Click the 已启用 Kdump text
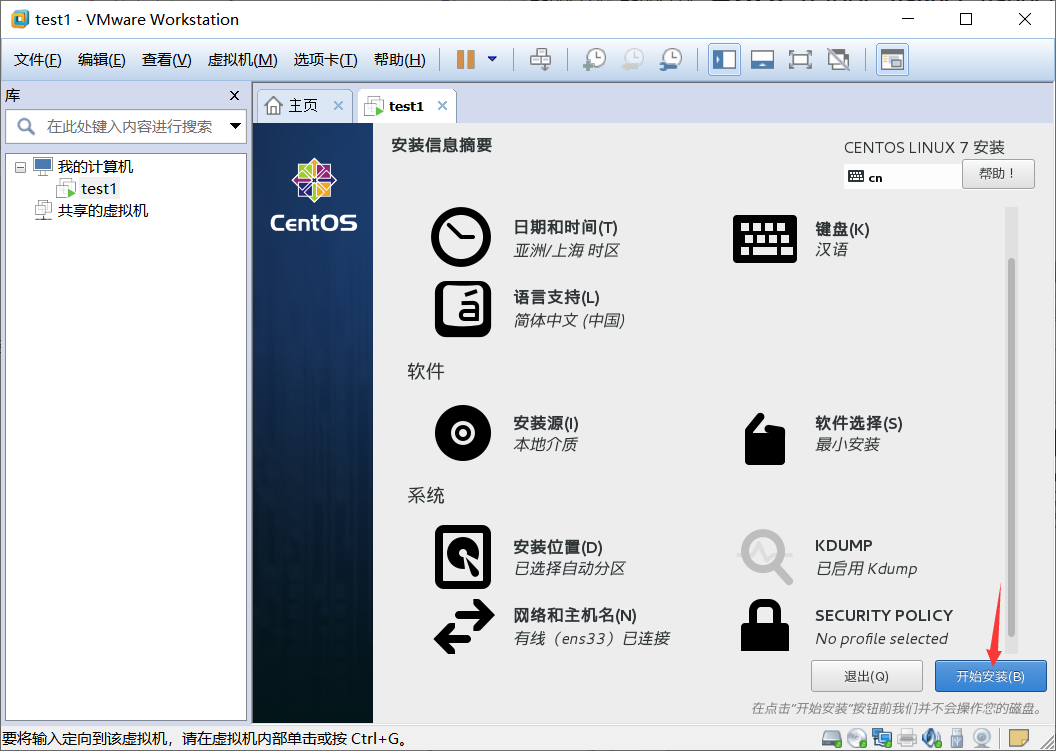Viewport: 1056px width, 751px height. click(866, 568)
